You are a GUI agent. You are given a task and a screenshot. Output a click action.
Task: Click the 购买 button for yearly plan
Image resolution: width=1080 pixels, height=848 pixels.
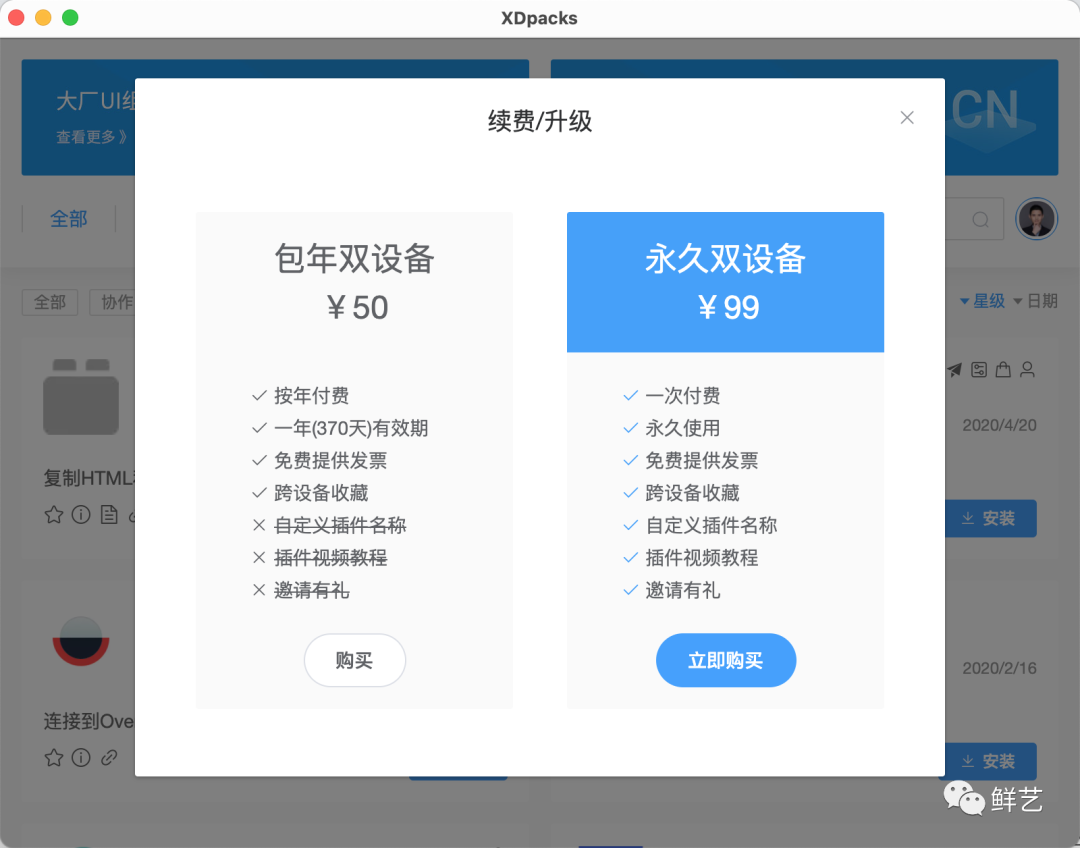coord(355,660)
